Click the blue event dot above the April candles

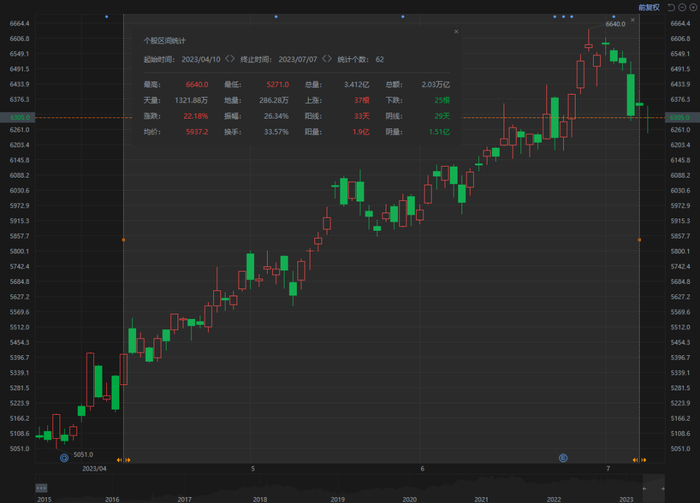[x=107, y=17]
